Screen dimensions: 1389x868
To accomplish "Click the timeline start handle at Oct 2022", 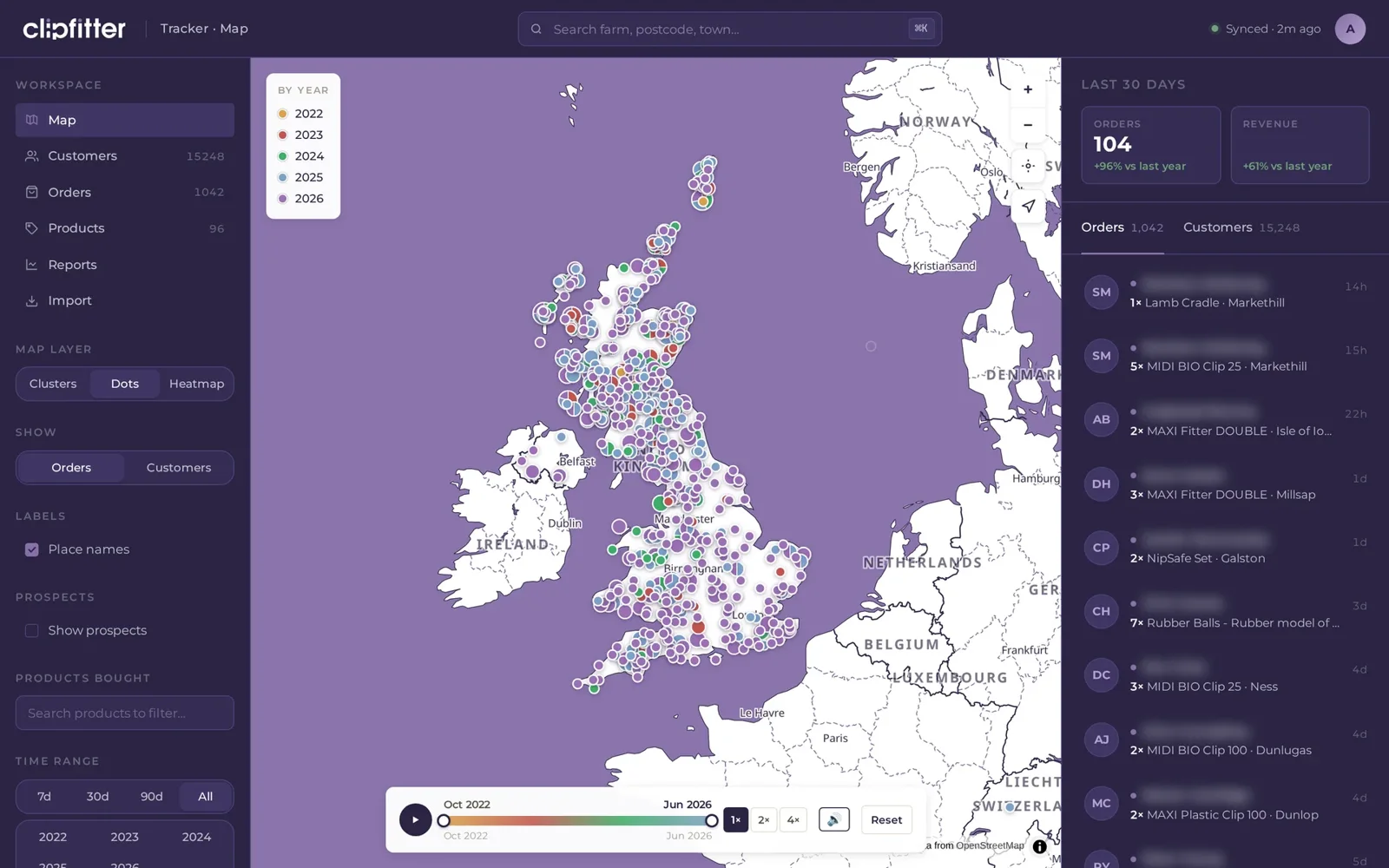I will click(444, 821).
